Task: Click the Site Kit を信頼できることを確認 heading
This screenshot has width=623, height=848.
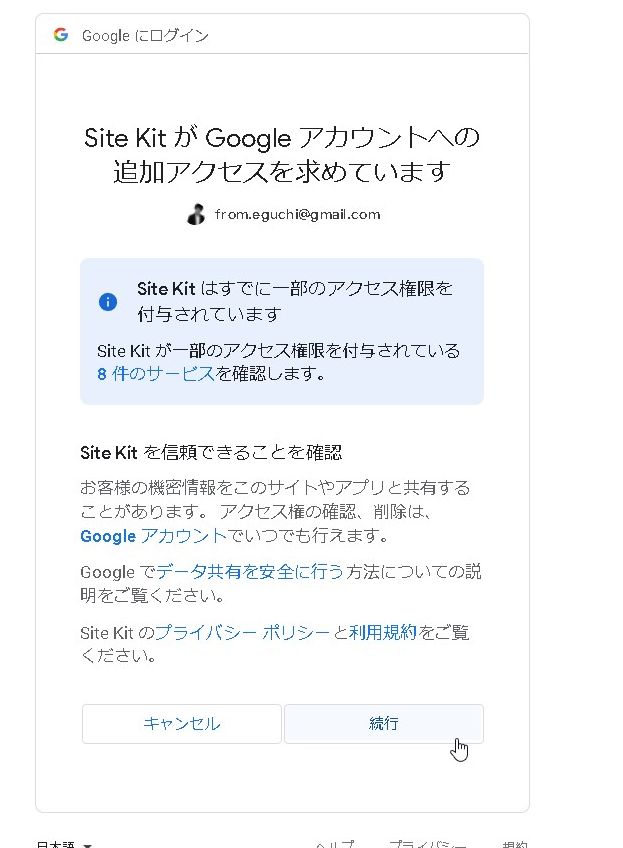Action: [211, 453]
